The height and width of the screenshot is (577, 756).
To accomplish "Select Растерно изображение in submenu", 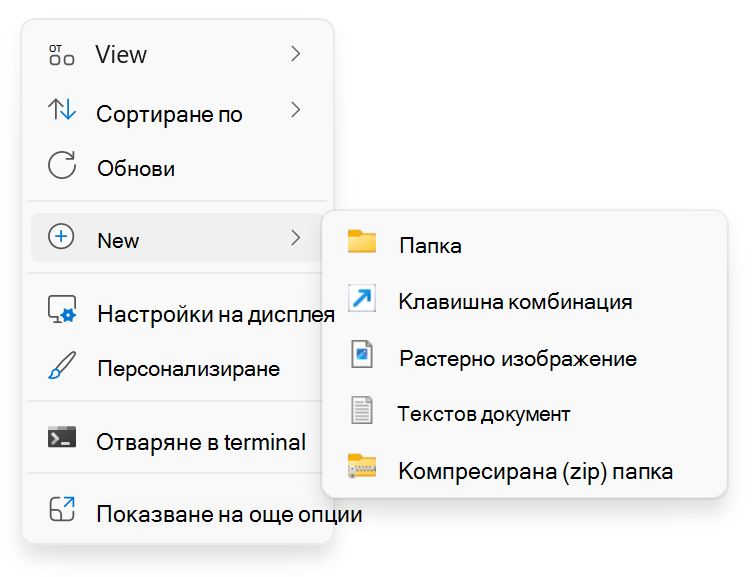I will (525, 355).
